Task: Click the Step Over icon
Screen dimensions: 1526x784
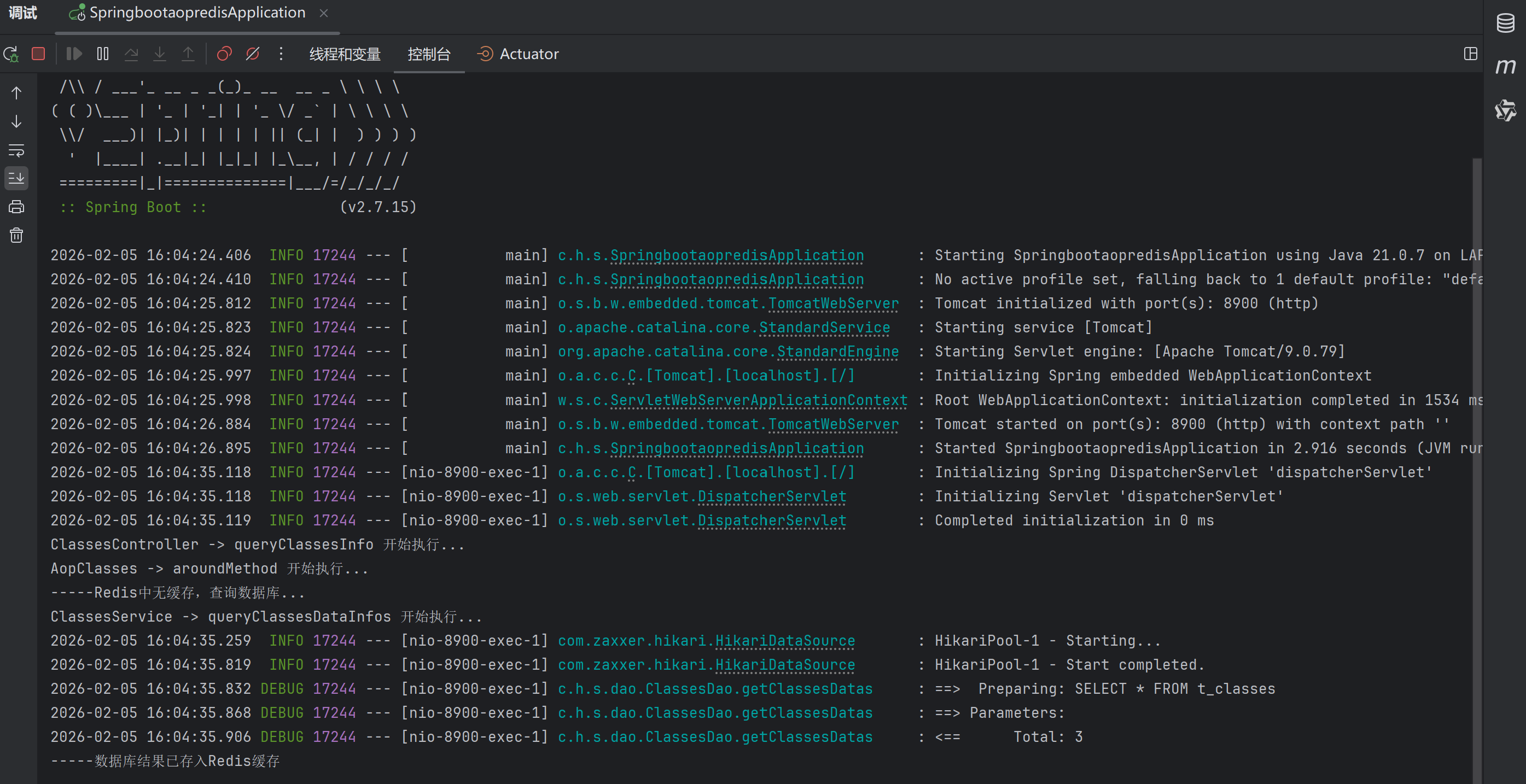Action: click(131, 54)
